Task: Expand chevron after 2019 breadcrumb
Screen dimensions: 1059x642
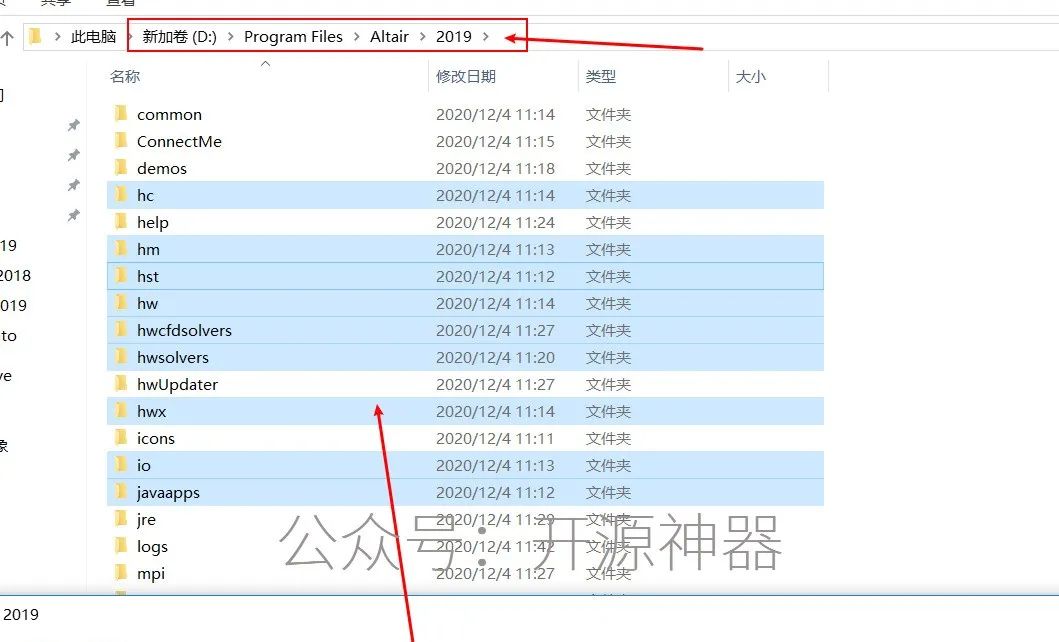Action: coord(486,36)
